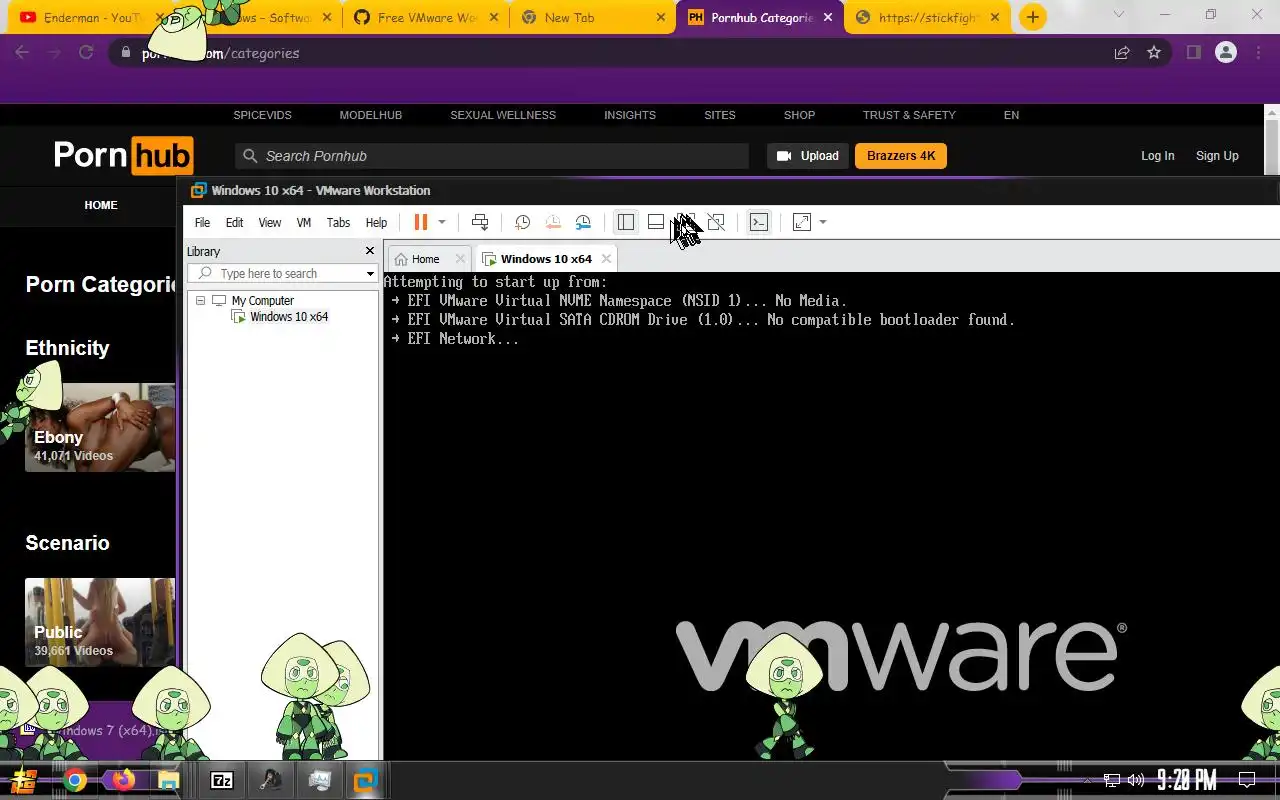Open a new browser tab with plus button
1280x800 pixels.
coord(1033,17)
